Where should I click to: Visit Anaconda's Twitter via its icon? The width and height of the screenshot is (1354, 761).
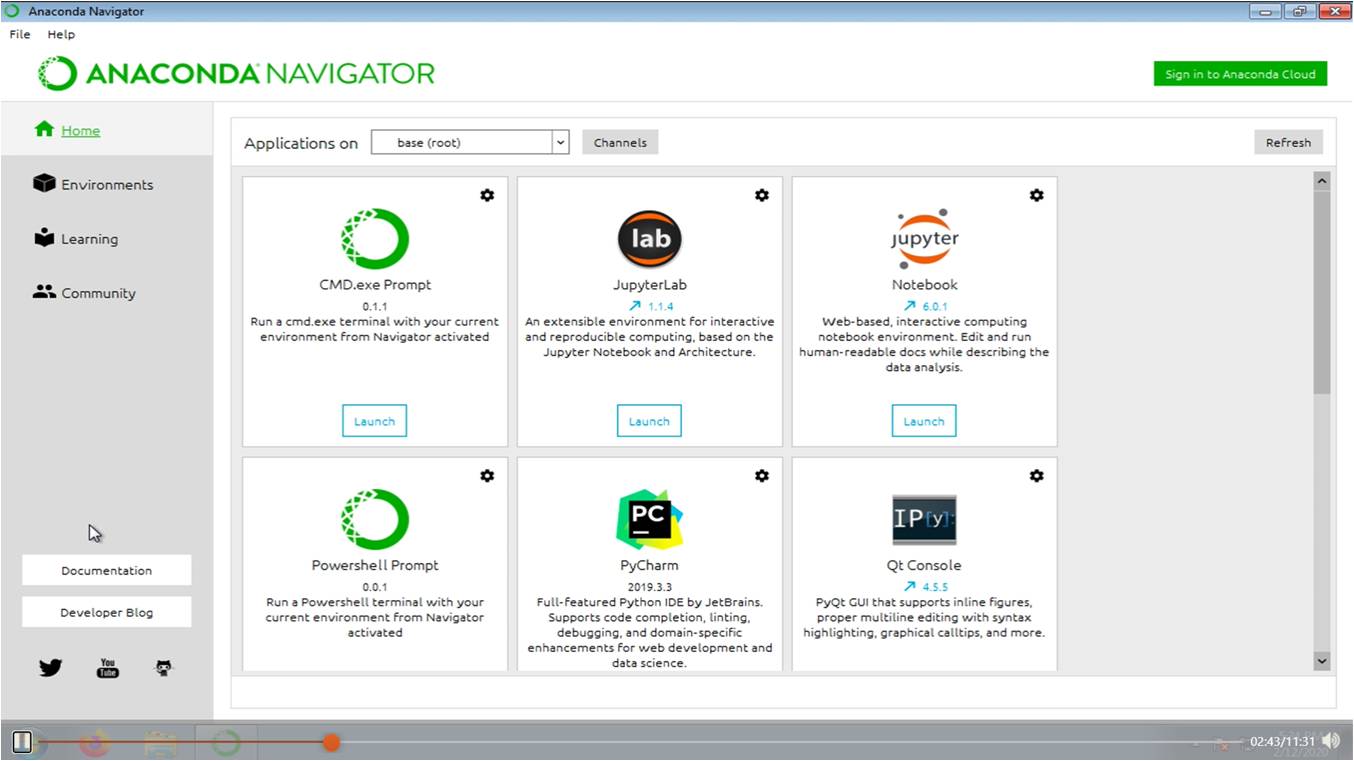(x=49, y=667)
